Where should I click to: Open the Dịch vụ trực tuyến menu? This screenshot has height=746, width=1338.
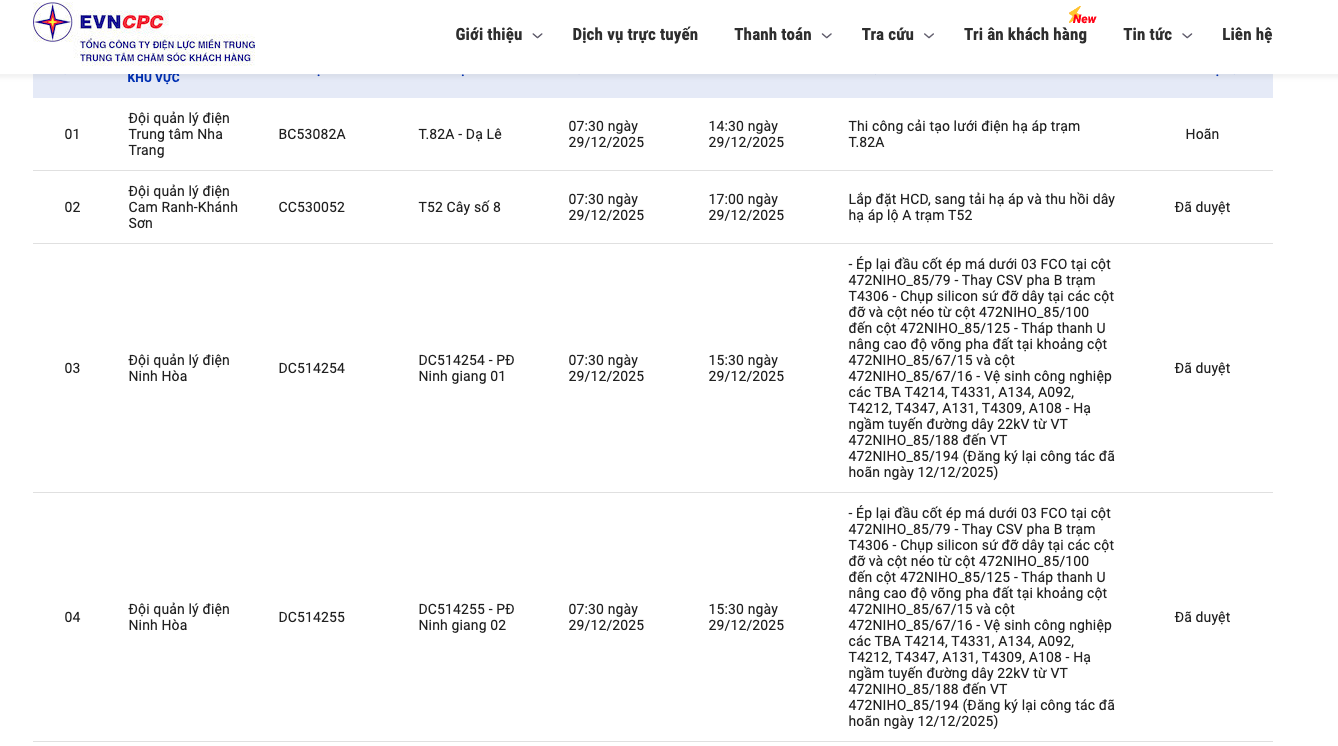(x=635, y=35)
